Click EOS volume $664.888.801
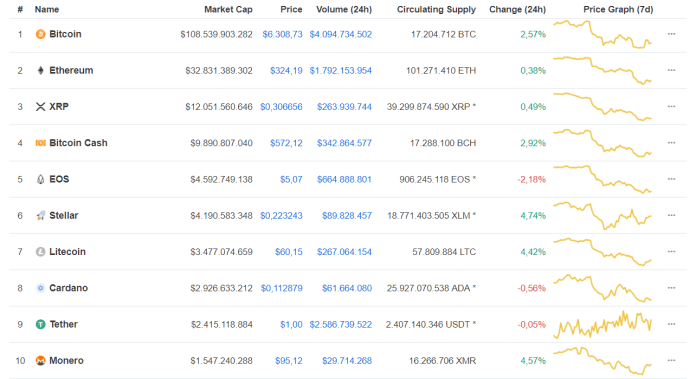Screen dimensions: 696x379 pyautogui.click(x=344, y=179)
